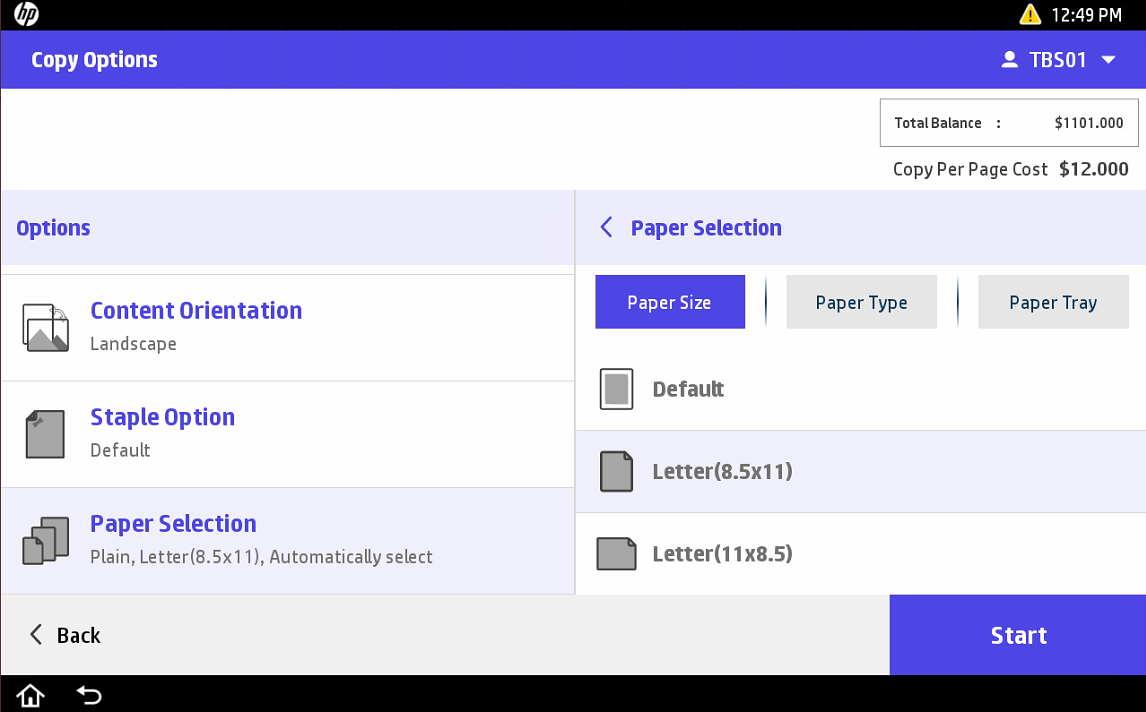Go Back using the footer button

(x=65, y=635)
